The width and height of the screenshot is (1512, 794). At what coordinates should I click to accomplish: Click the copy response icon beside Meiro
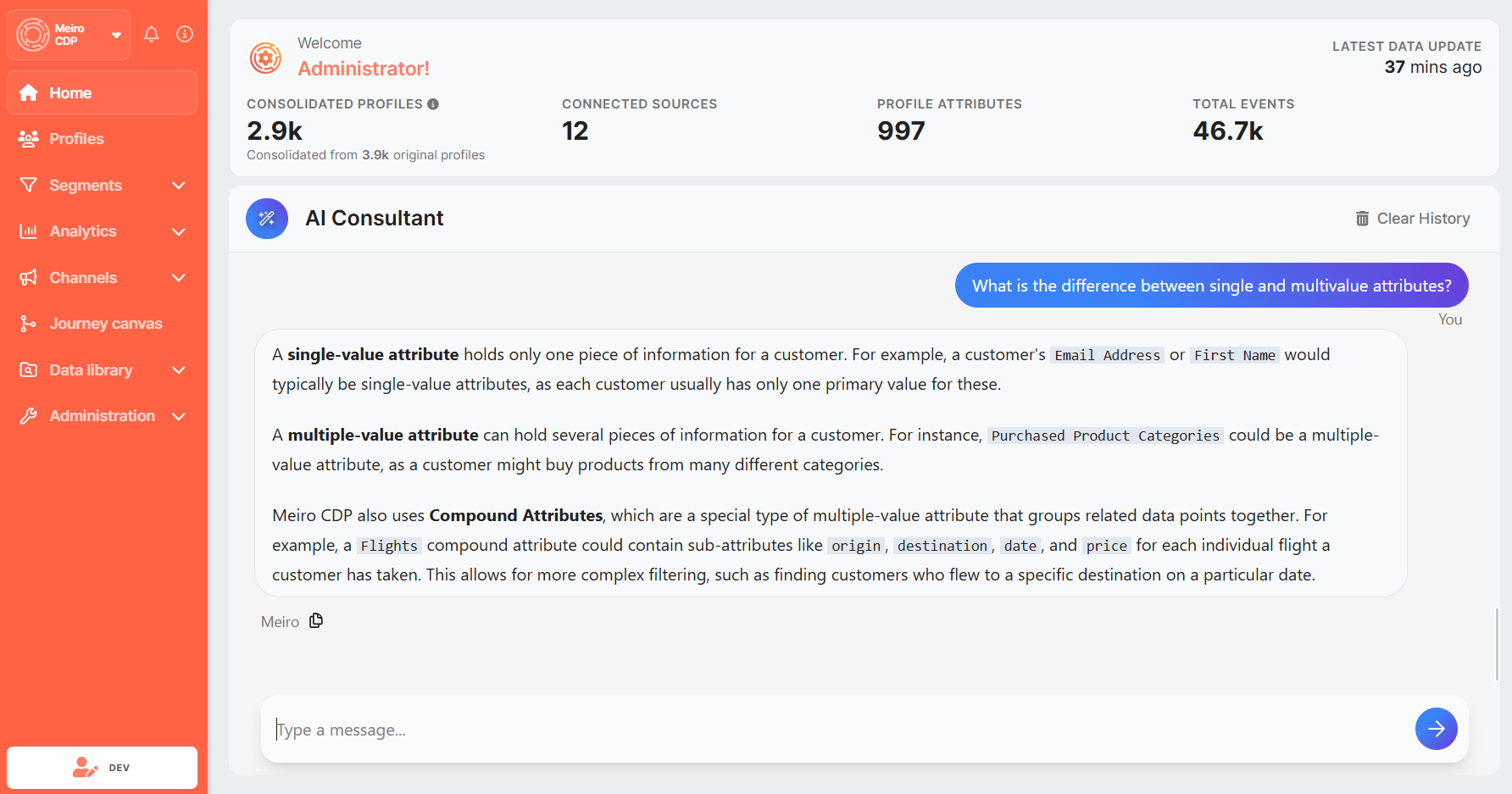tap(316, 621)
